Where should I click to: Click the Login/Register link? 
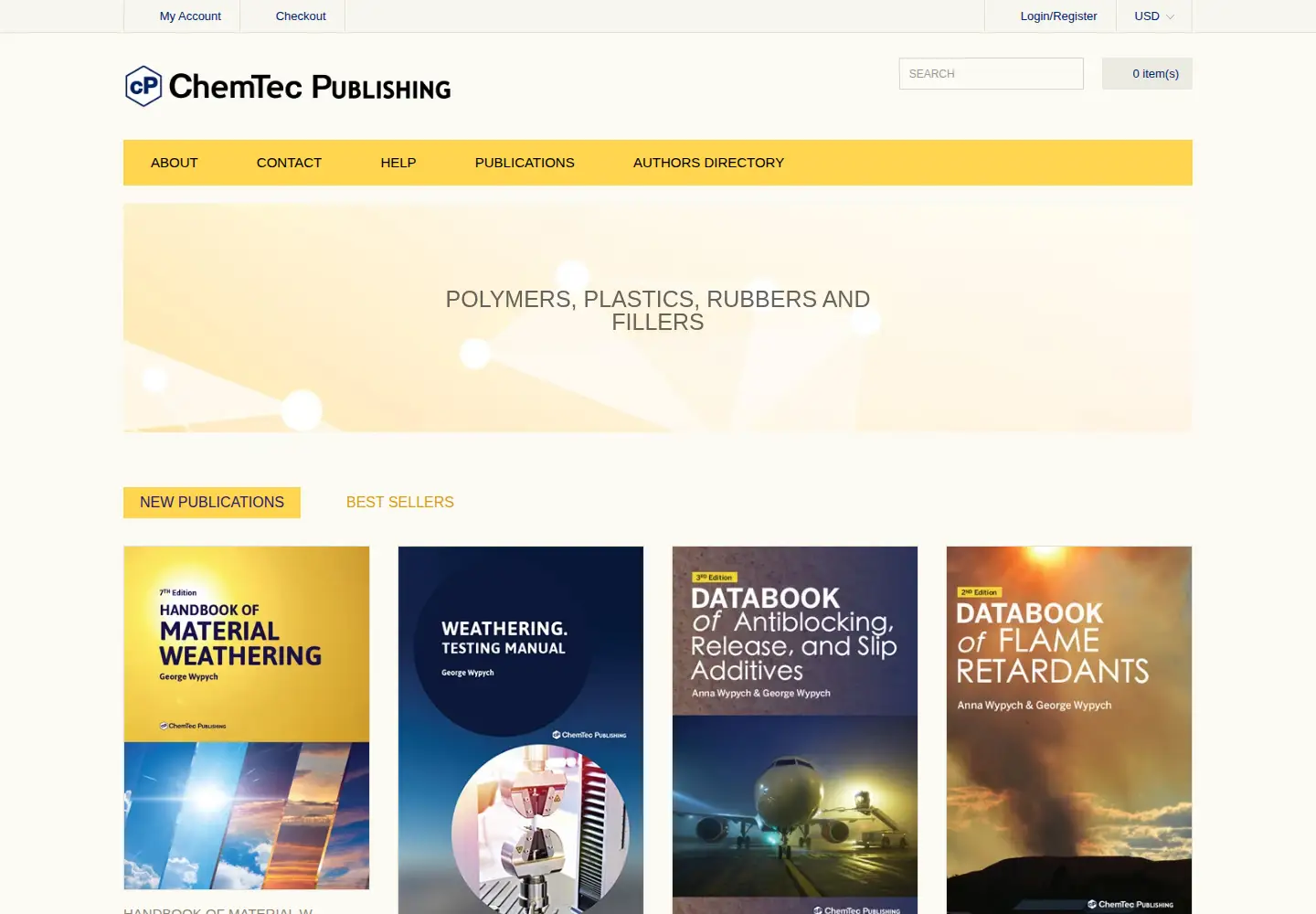click(x=1058, y=16)
